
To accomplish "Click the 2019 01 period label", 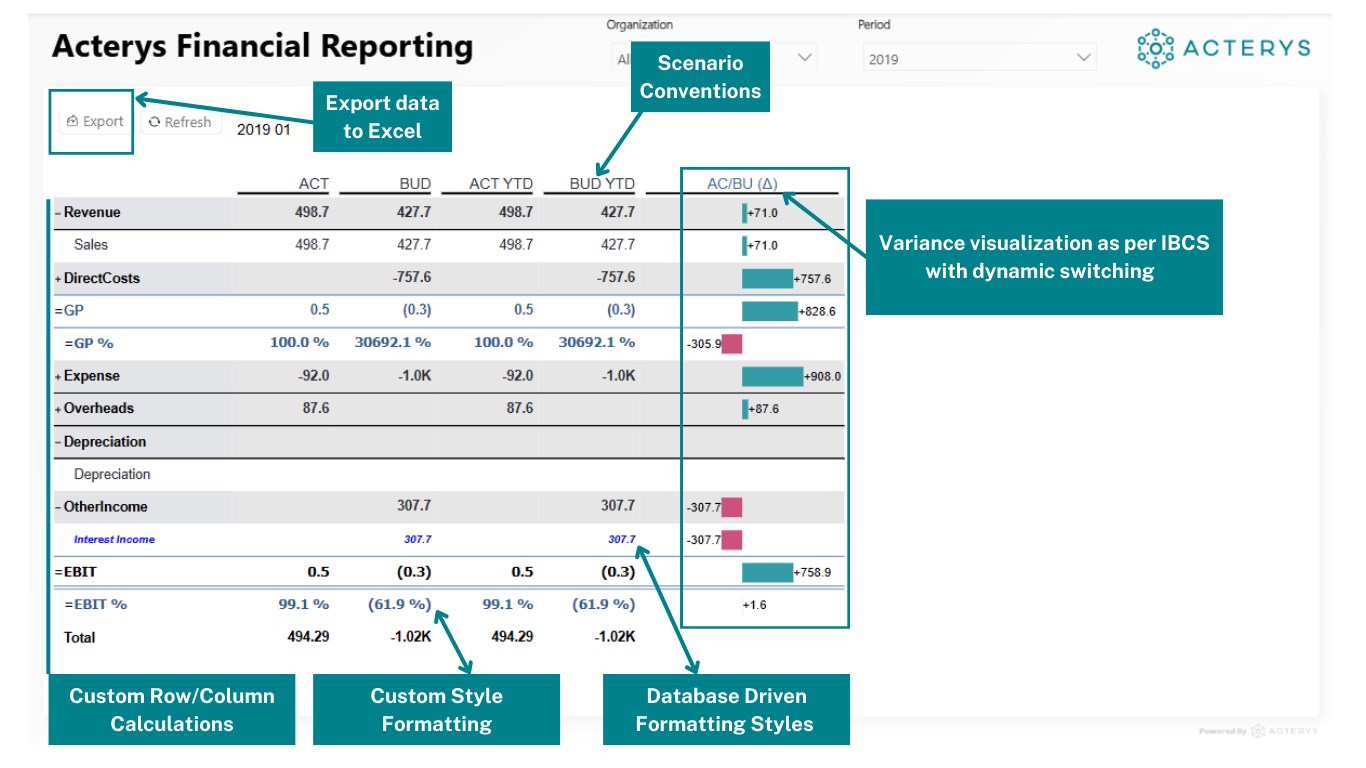I will tap(263, 130).
